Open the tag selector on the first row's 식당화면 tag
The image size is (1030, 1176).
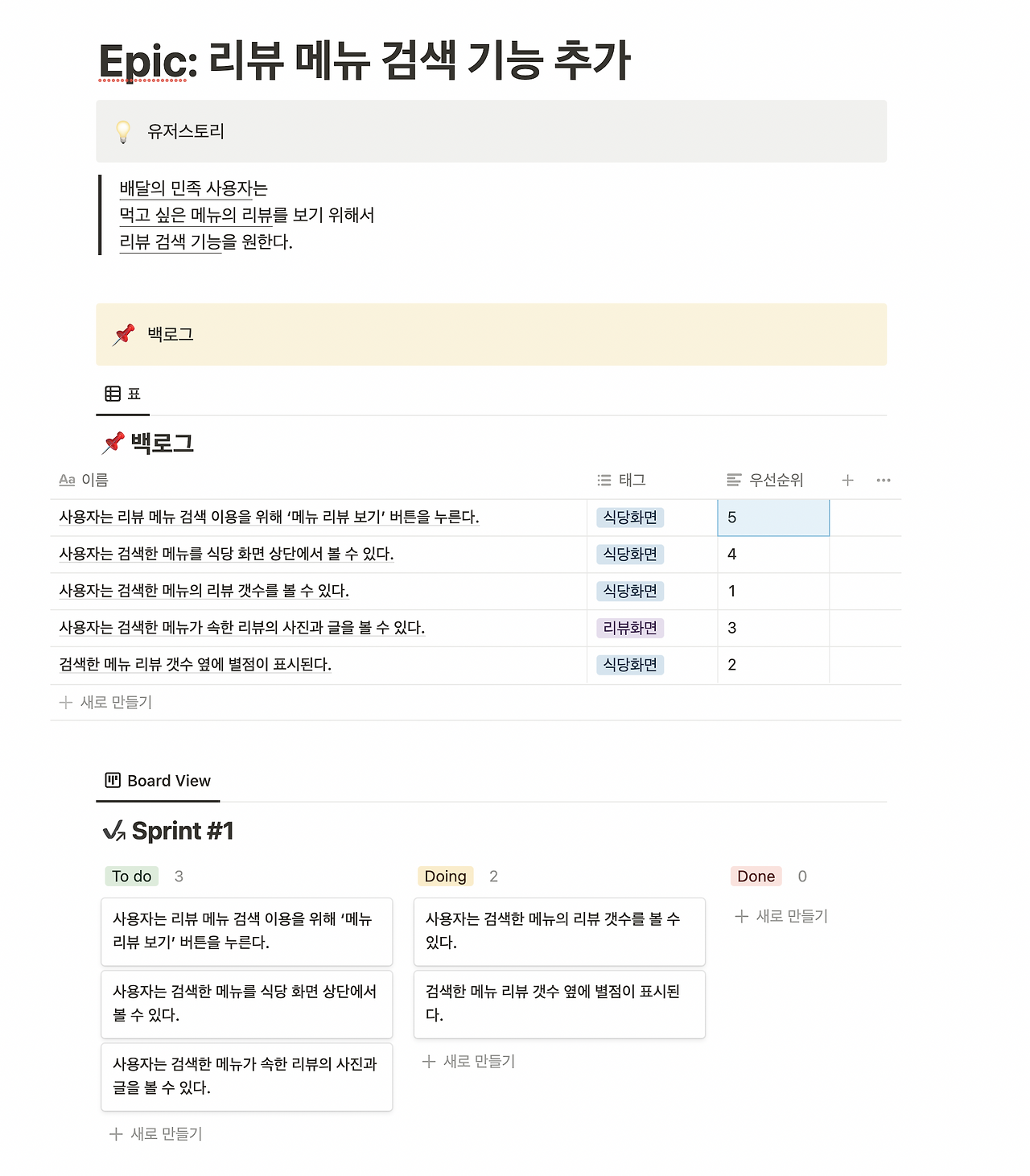(x=629, y=517)
